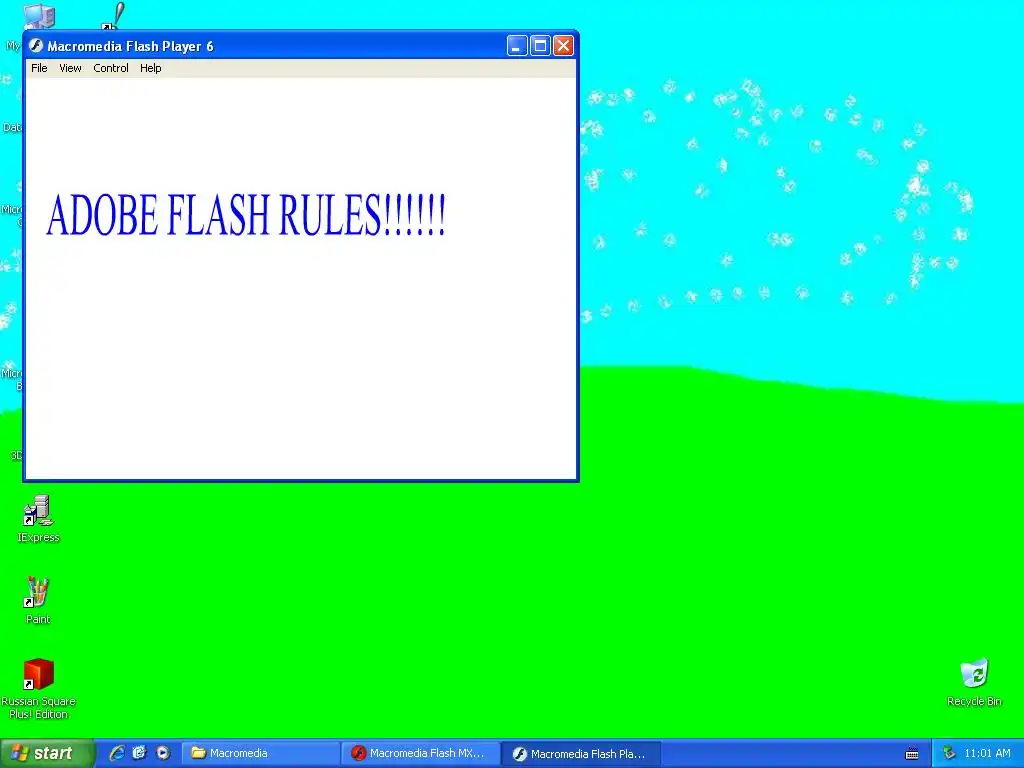Click the ADOBE FLASH RULES text in the player
This screenshot has width=1024, height=768.
click(246, 215)
